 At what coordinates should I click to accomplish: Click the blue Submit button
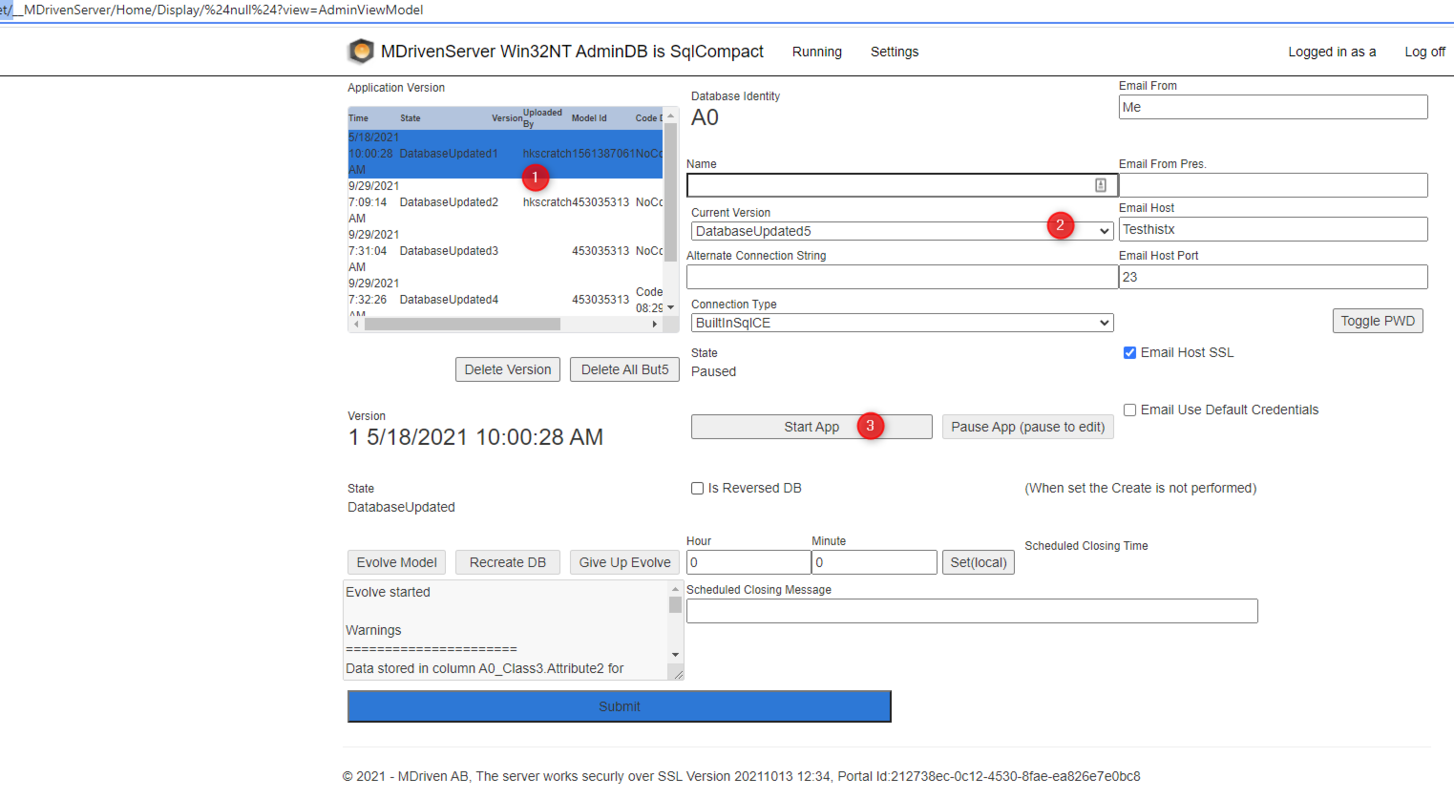pyautogui.click(x=619, y=706)
